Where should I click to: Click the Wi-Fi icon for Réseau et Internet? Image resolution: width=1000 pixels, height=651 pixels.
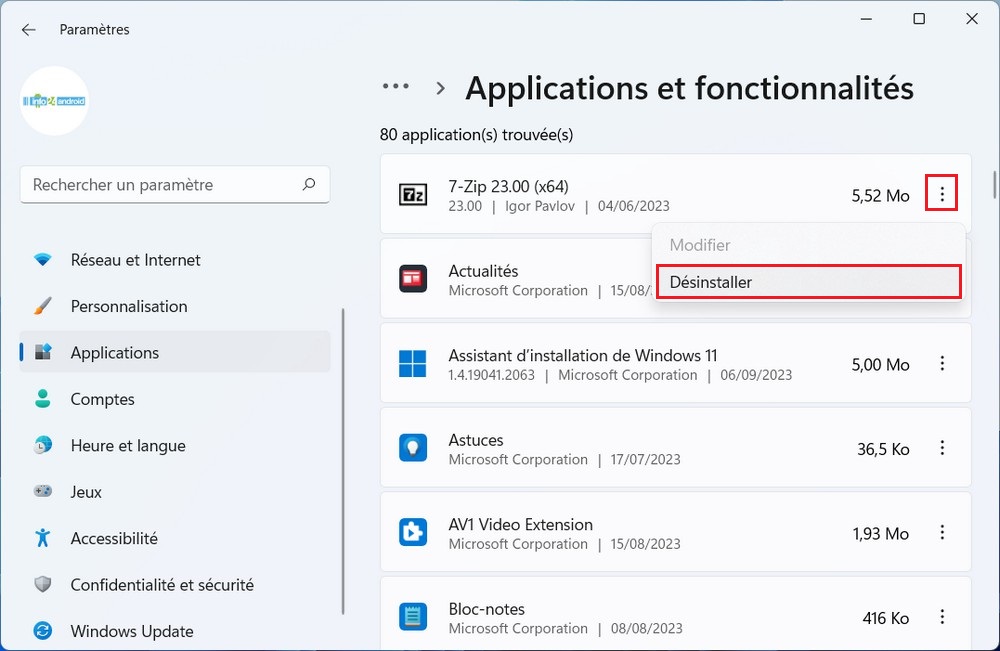click(43, 260)
